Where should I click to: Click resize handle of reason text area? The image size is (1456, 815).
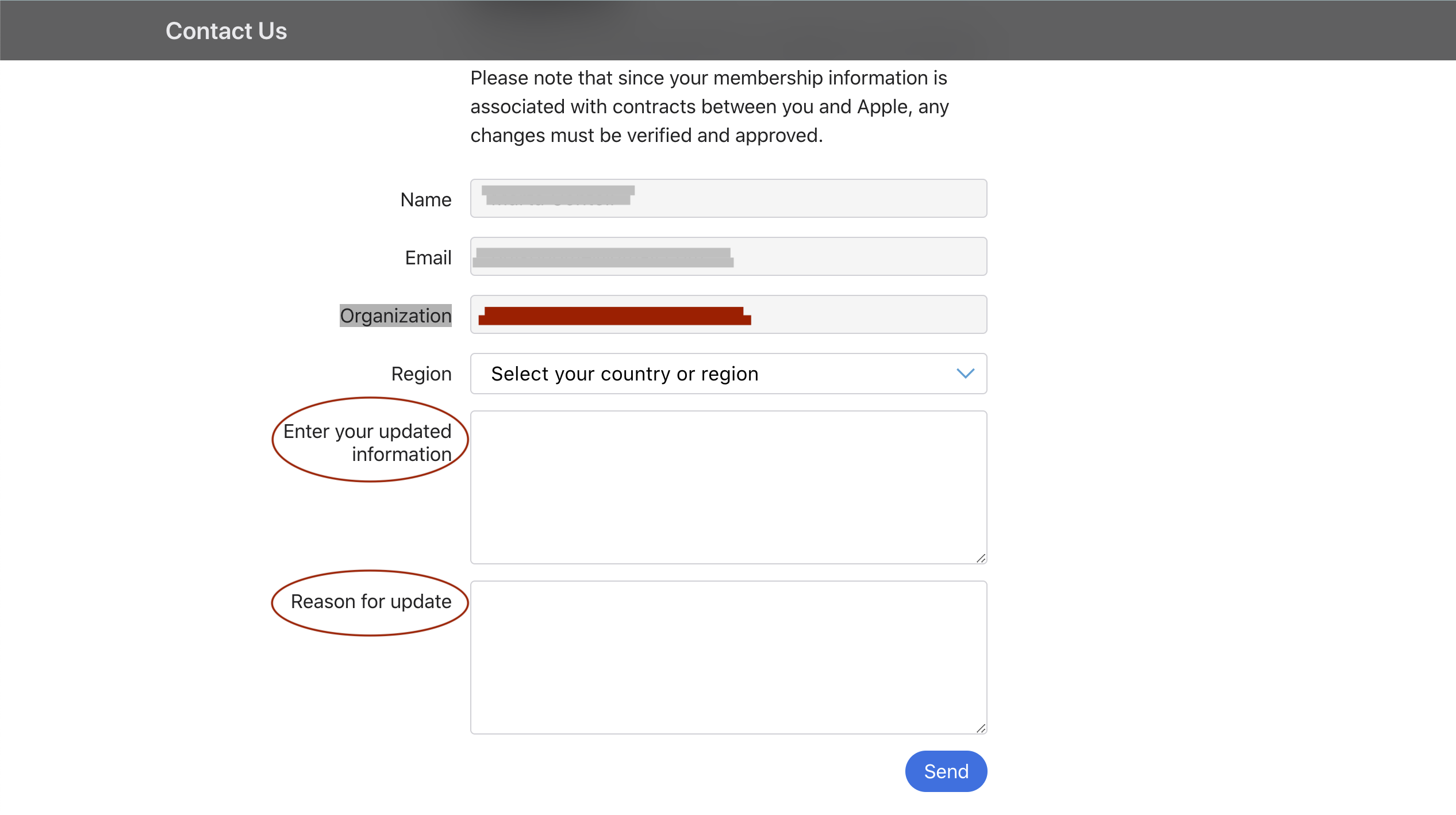pyautogui.click(x=981, y=728)
